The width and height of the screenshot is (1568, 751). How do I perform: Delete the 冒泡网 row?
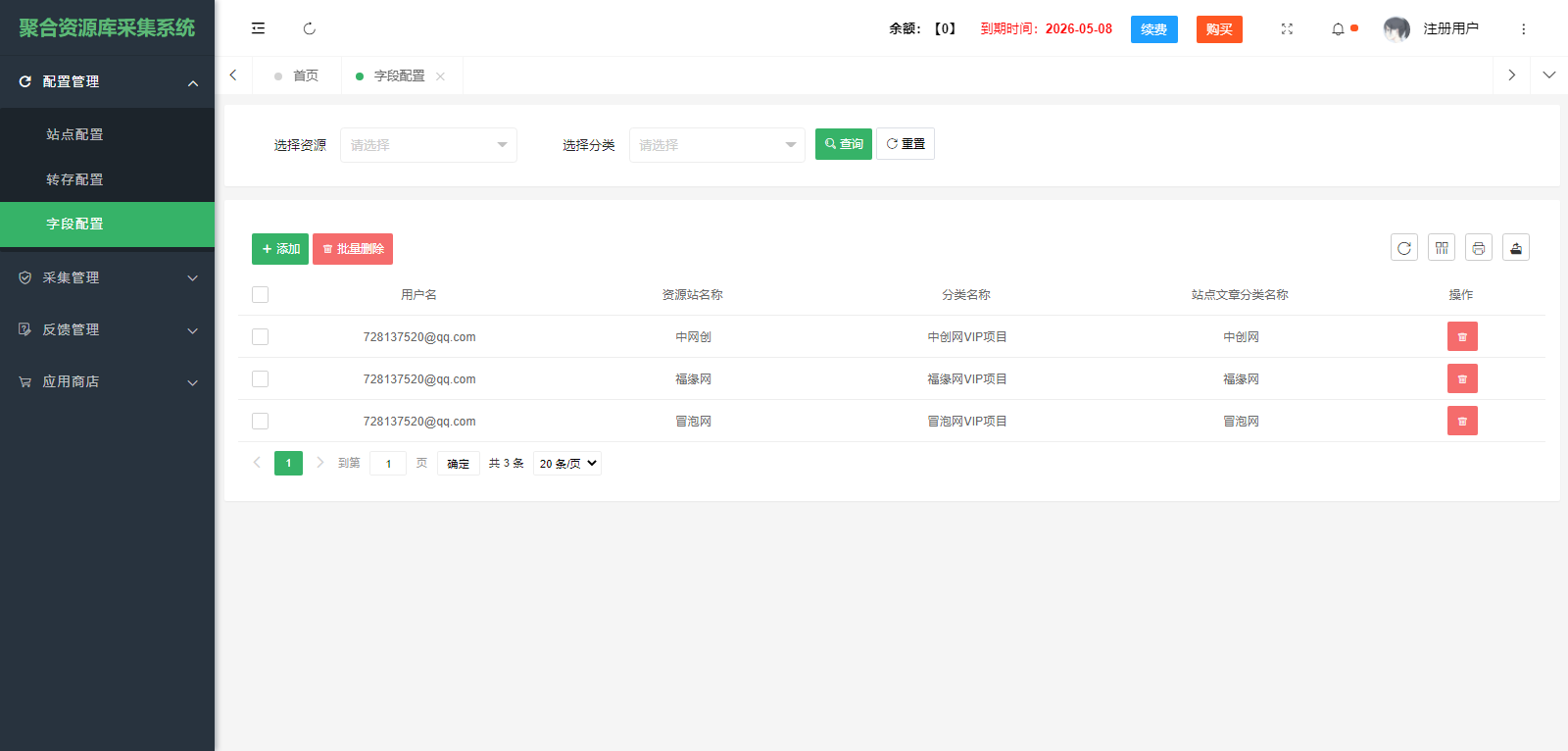[1462, 421]
